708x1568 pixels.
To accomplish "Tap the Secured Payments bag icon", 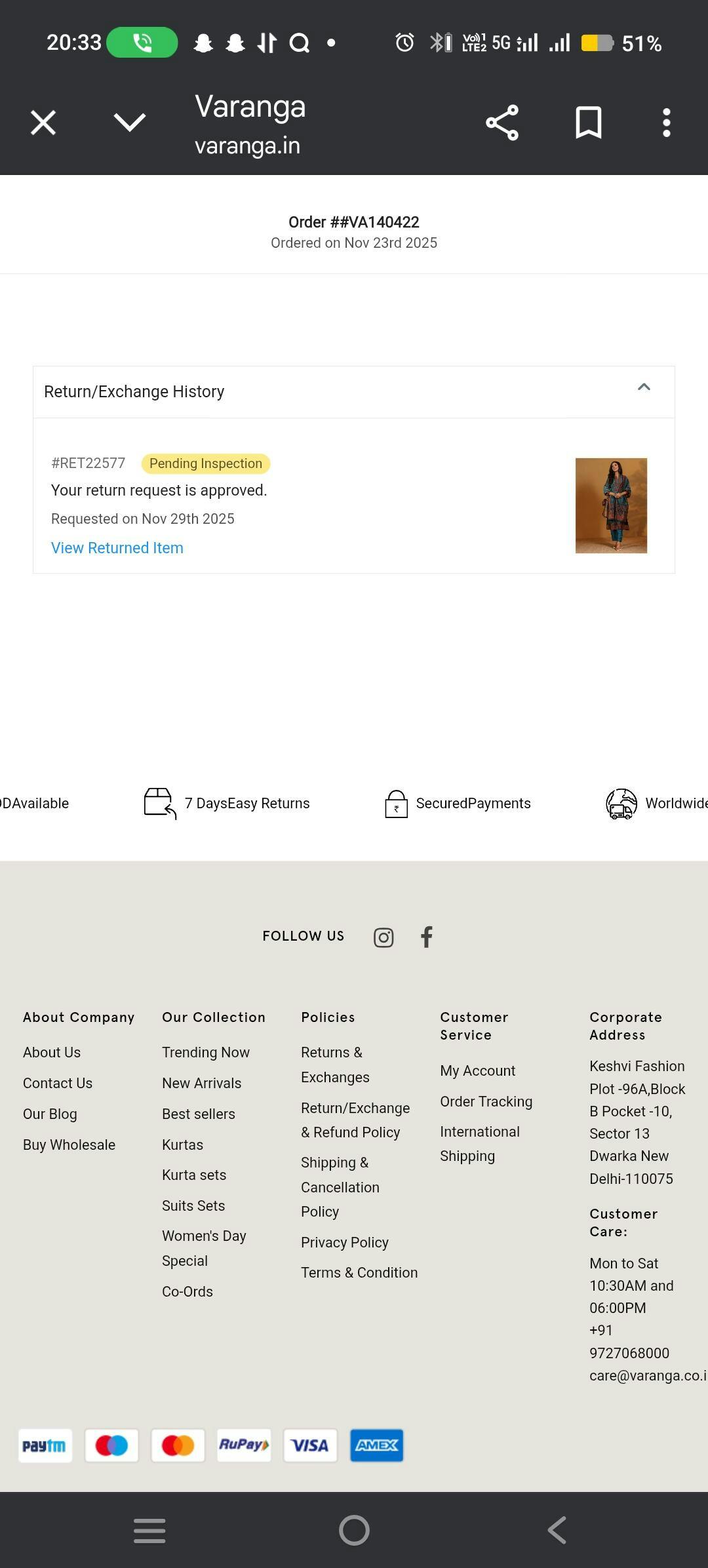I will pos(396,804).
